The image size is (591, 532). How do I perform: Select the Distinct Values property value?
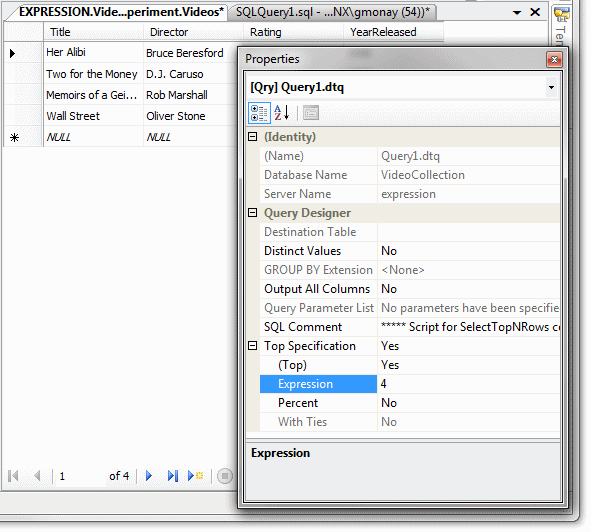(469, 251)
